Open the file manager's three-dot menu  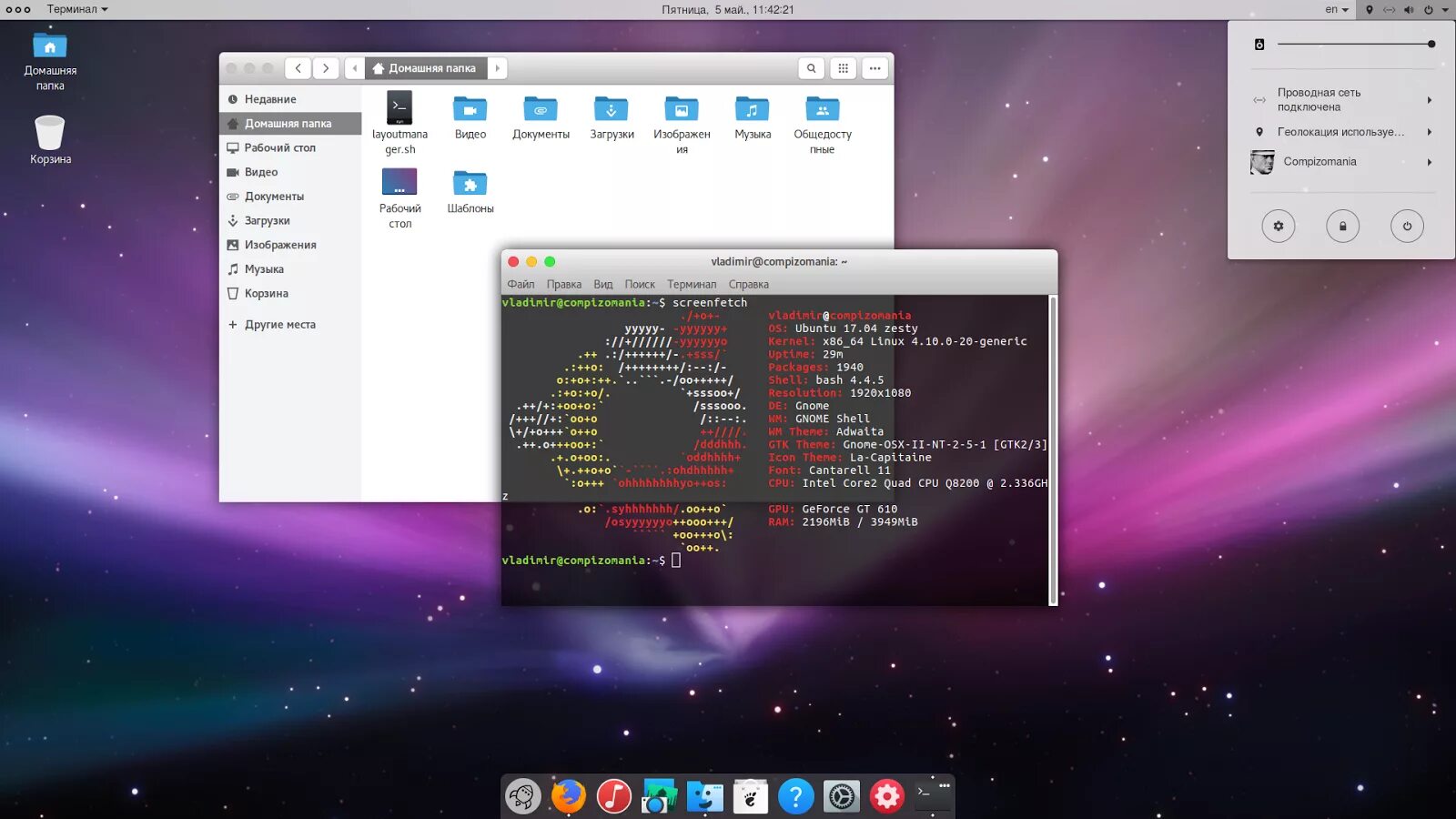pyautogui.click(x=875, y=68)
